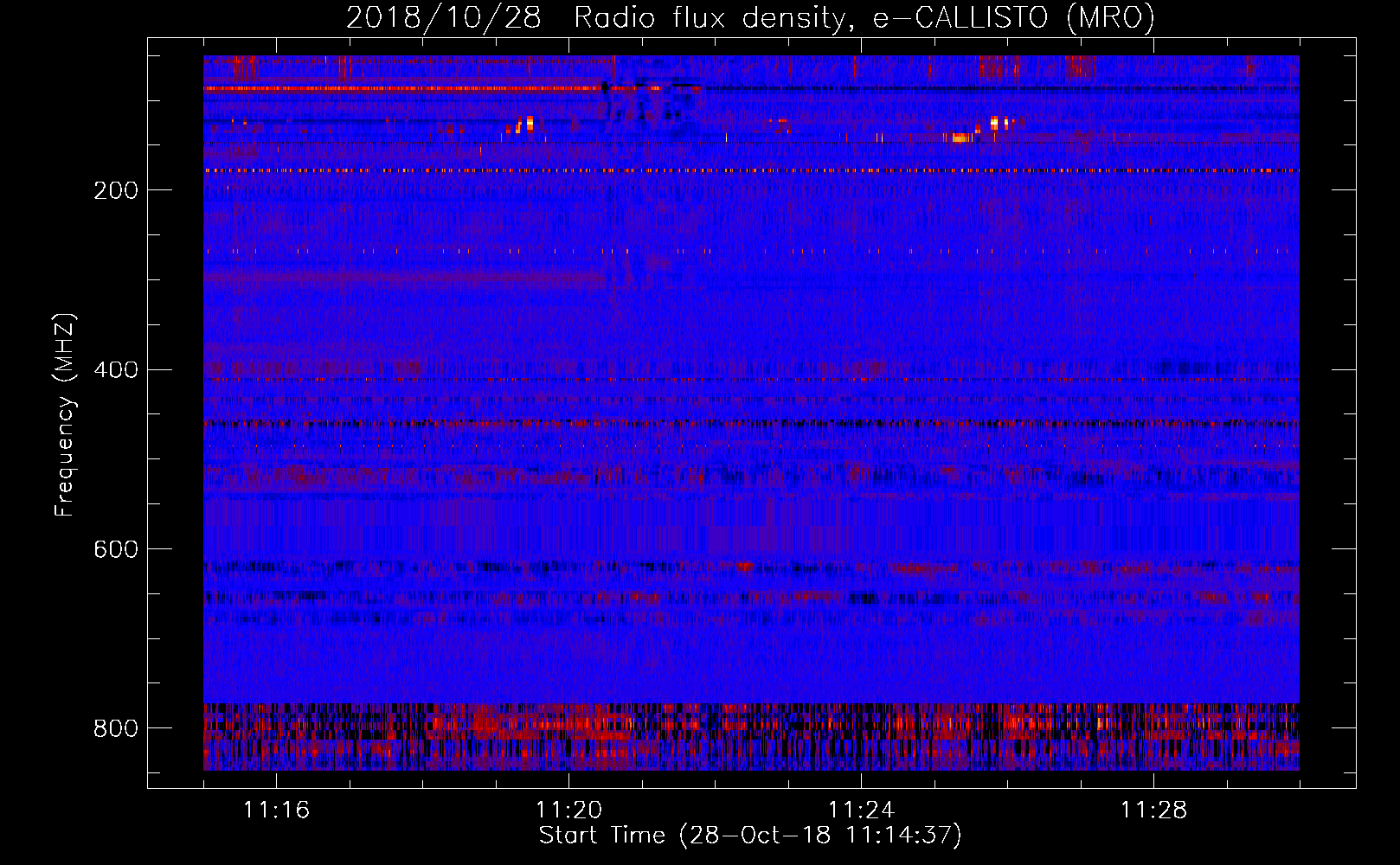Click the 11:20 time tick label
Viewport: 1400px width, 865px height.
click(x=568, y=811)
